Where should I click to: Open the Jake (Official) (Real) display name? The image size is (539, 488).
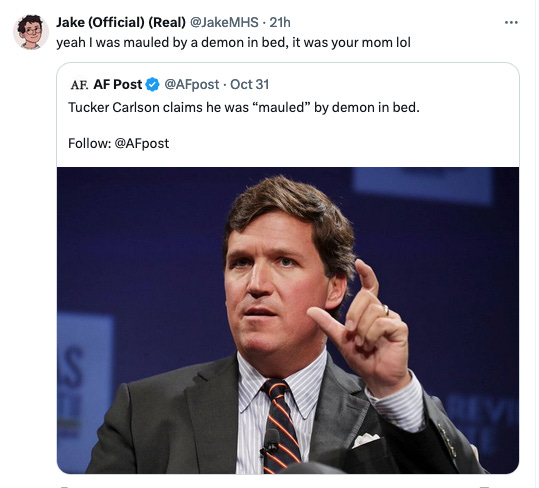pyautogui.click(x=121, y=23)
